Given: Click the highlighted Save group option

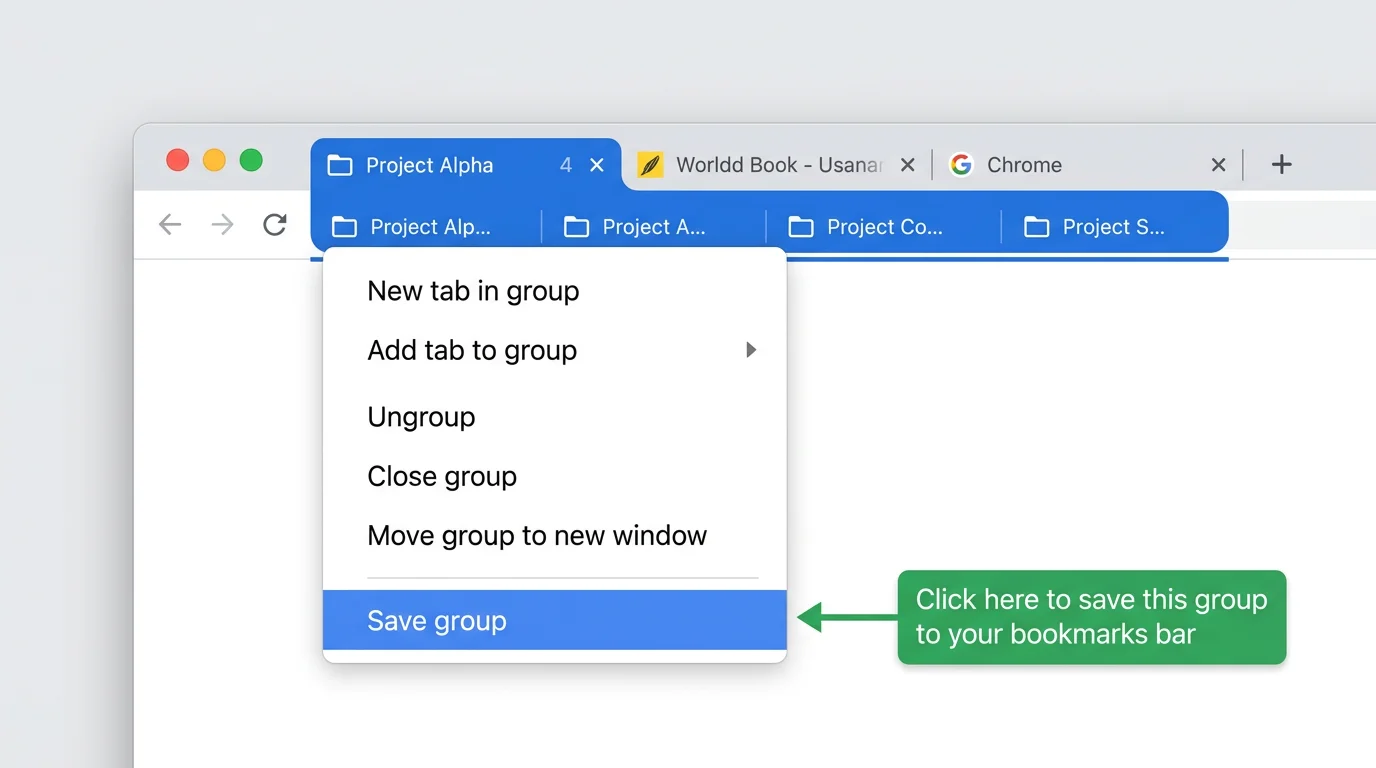Looking at the screenshot, I should [437, 620].
